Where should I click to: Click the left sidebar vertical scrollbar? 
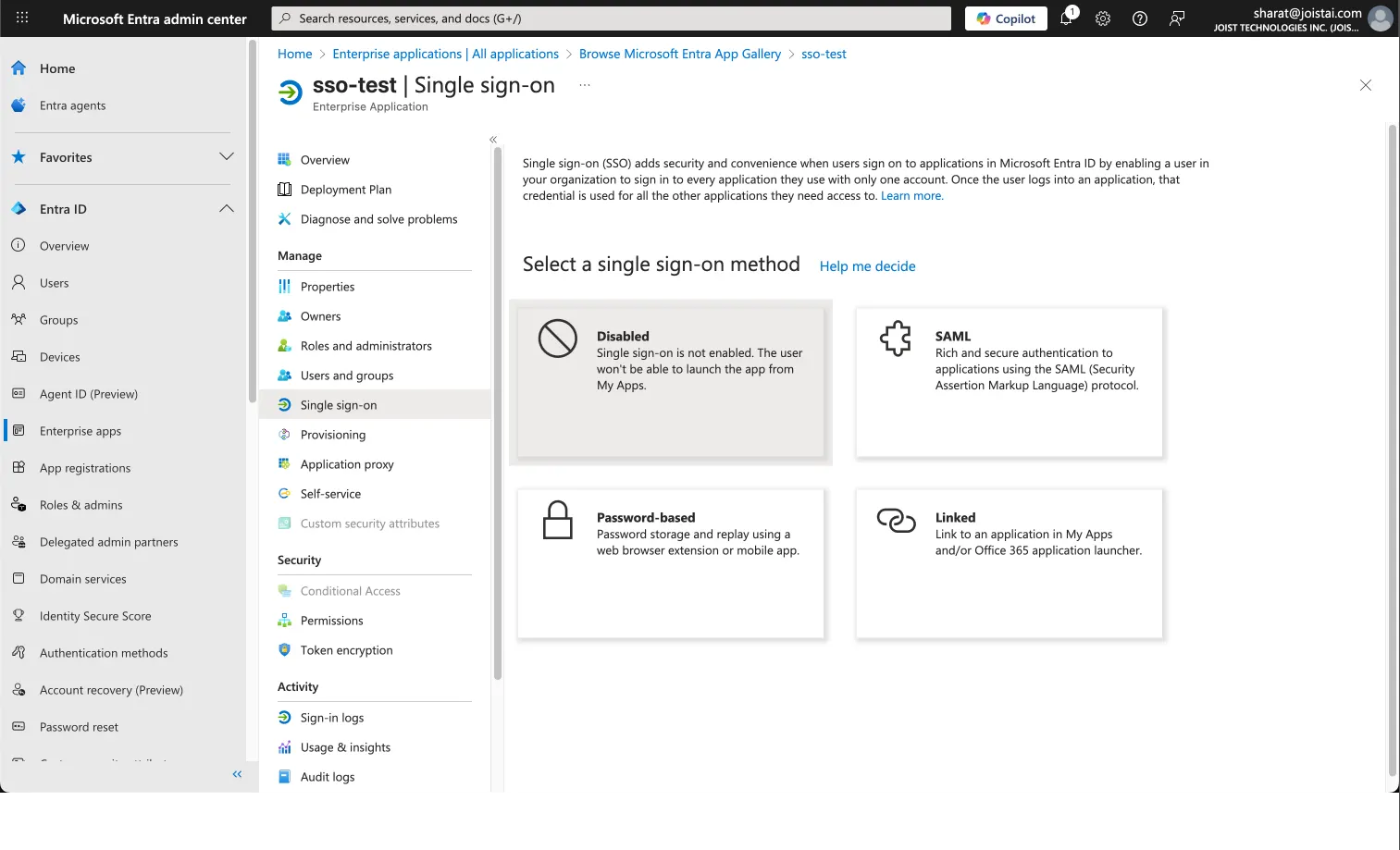click(252, 222)
